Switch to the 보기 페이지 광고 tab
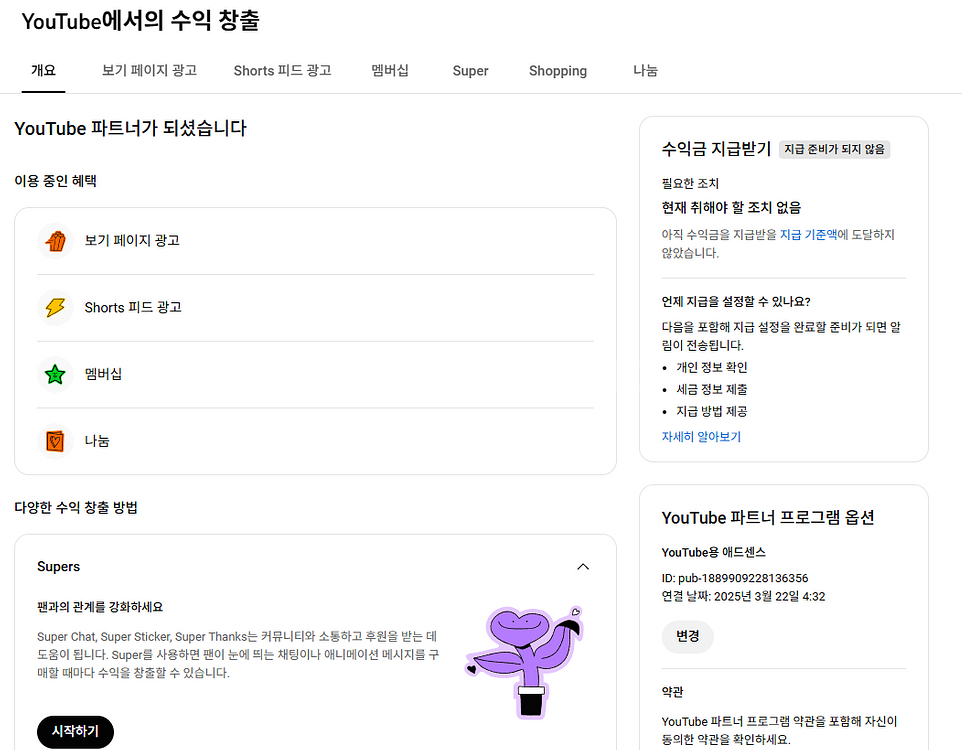 click(149, 71)
